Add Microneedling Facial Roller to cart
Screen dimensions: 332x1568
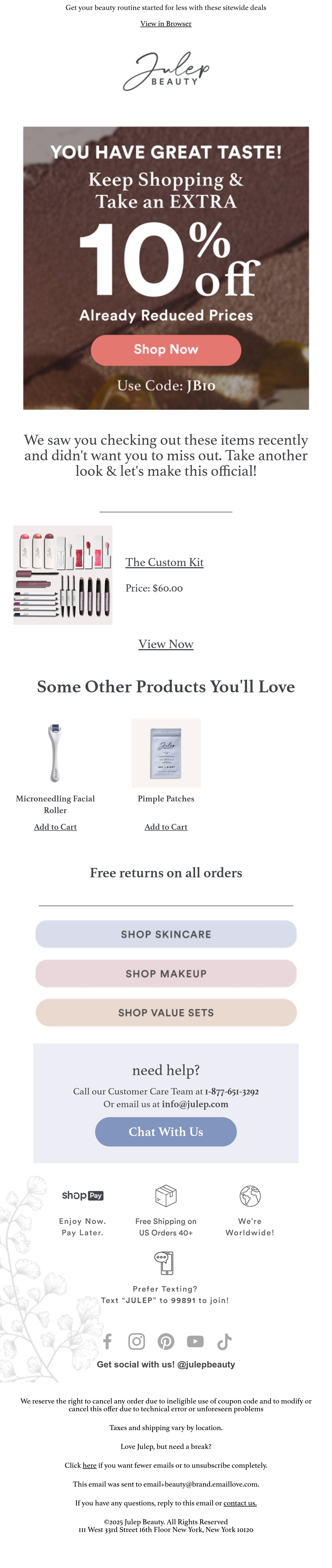(55, 827)
